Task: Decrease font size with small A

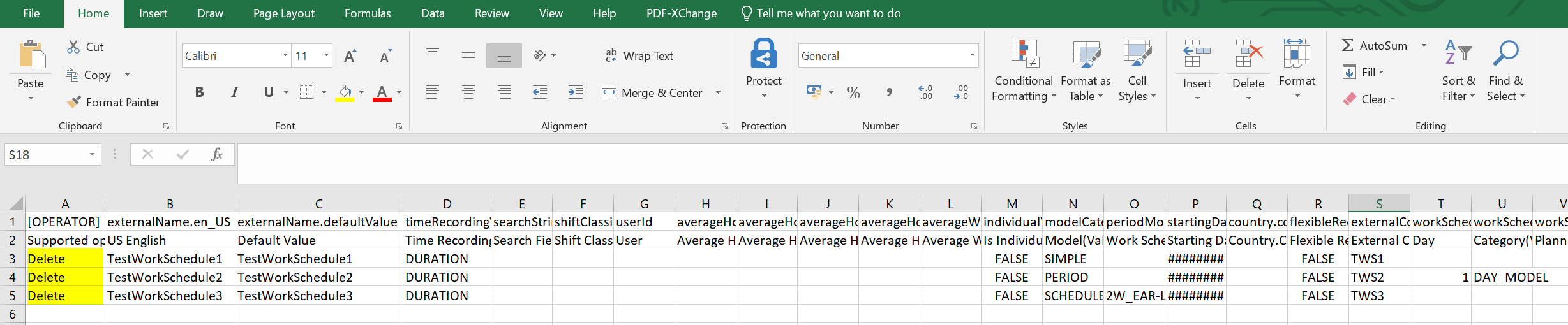Action: tap(385, 56)
